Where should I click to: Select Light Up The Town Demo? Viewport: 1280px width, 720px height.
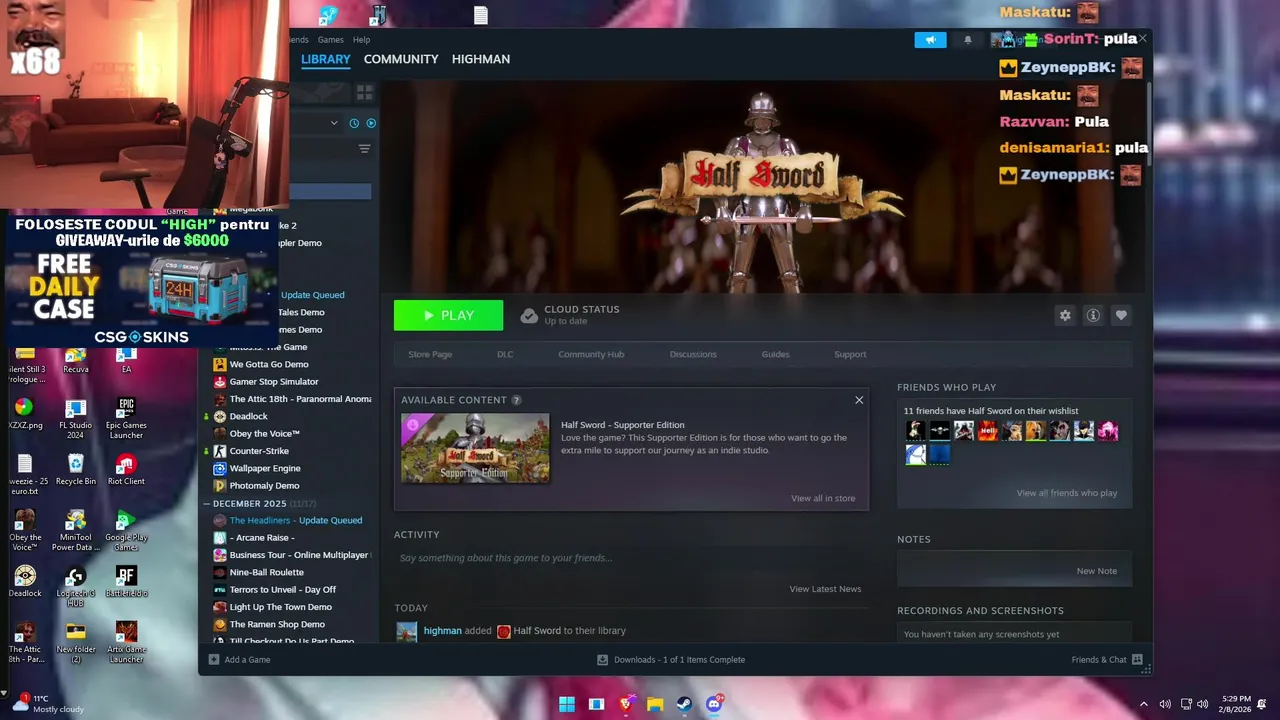coord(281,607)
